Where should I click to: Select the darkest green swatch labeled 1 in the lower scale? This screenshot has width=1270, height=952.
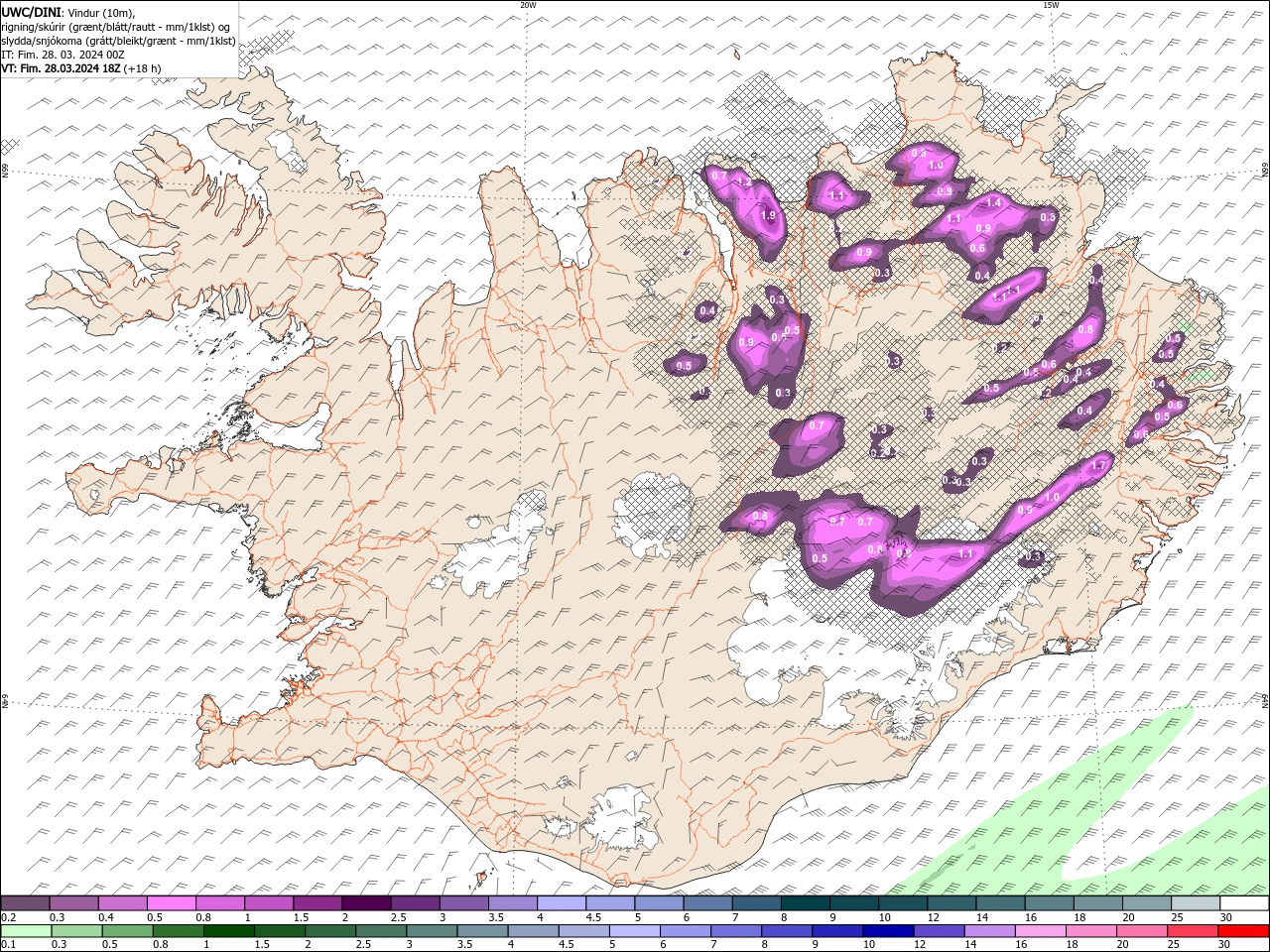tap(228, 931)
